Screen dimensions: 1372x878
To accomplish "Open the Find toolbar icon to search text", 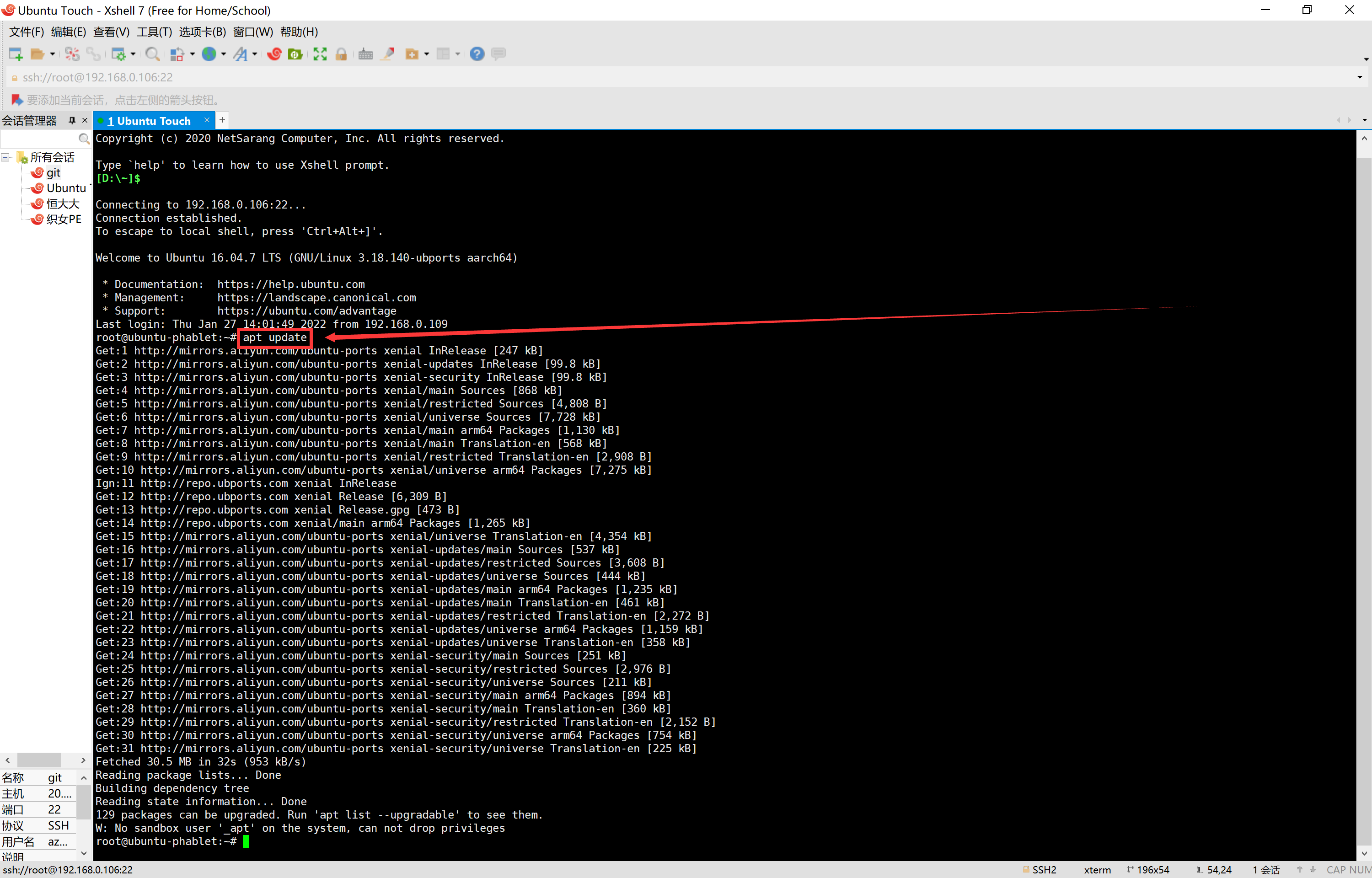I will pos(152,54).
